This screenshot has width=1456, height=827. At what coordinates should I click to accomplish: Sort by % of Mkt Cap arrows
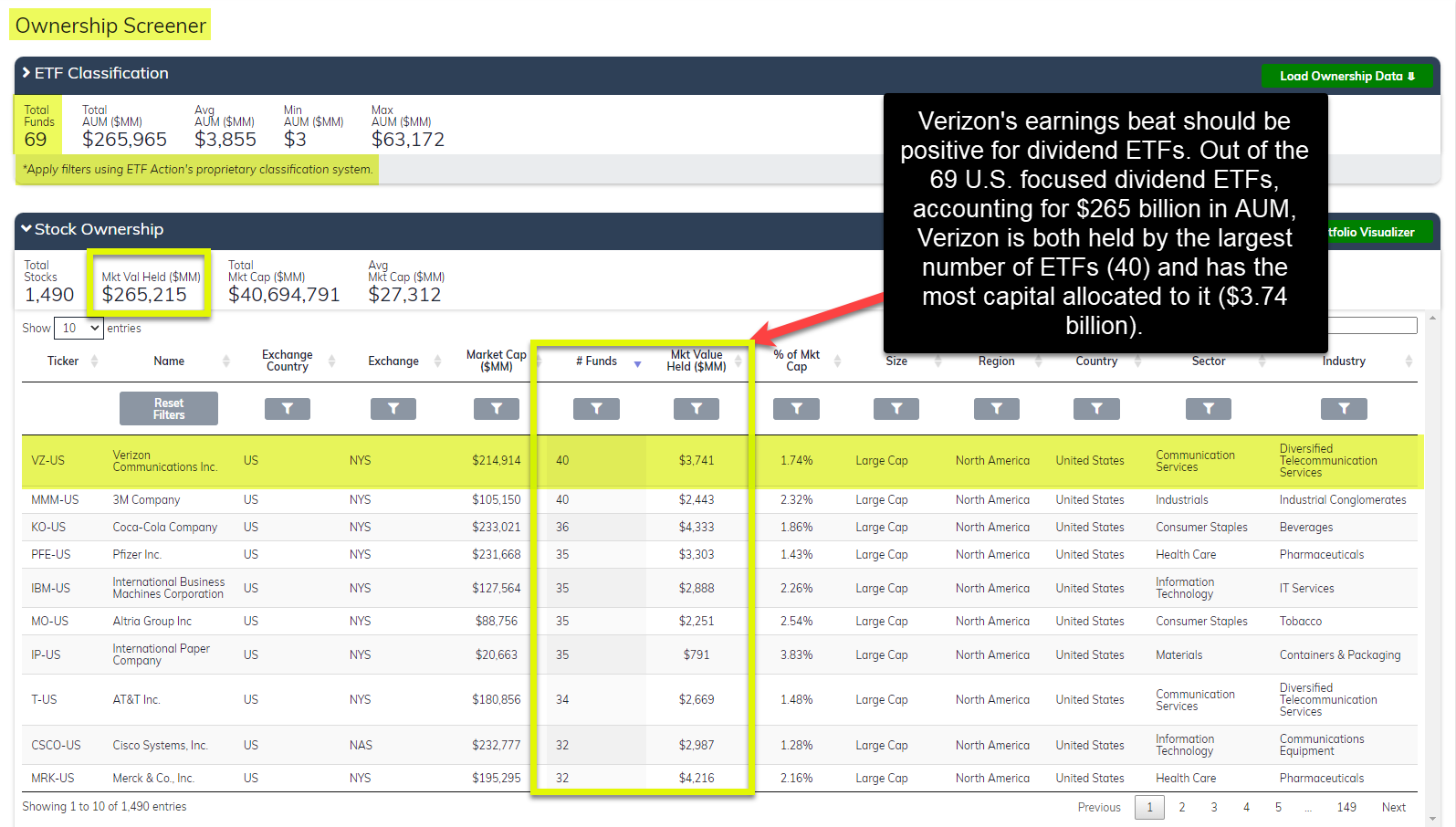tap(837, 361)
